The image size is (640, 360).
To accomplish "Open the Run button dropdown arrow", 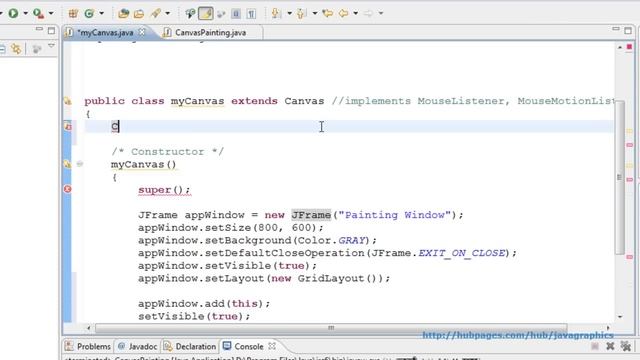I will point(25,13).
